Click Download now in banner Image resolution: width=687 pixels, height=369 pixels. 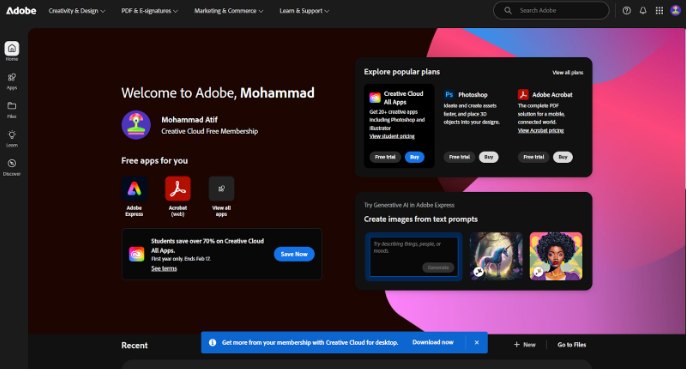pos(433,342)
